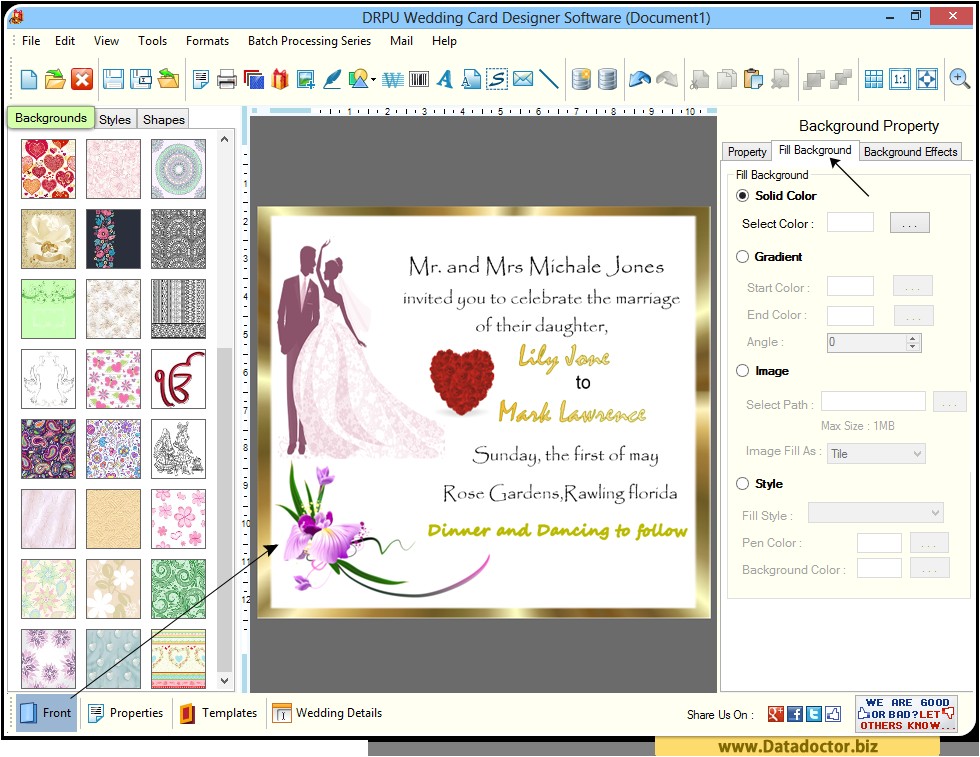Click the Undo arrow icon

[x=639, y=78]
